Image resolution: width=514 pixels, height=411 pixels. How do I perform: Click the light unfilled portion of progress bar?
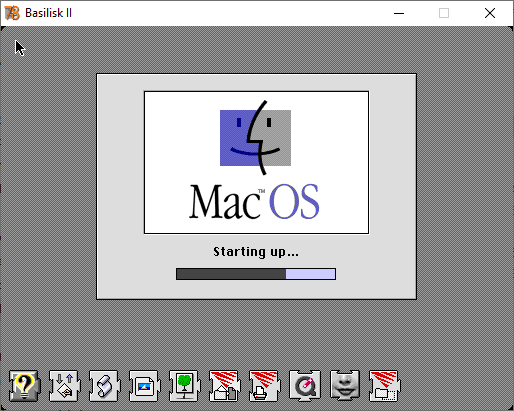[310, 274]
